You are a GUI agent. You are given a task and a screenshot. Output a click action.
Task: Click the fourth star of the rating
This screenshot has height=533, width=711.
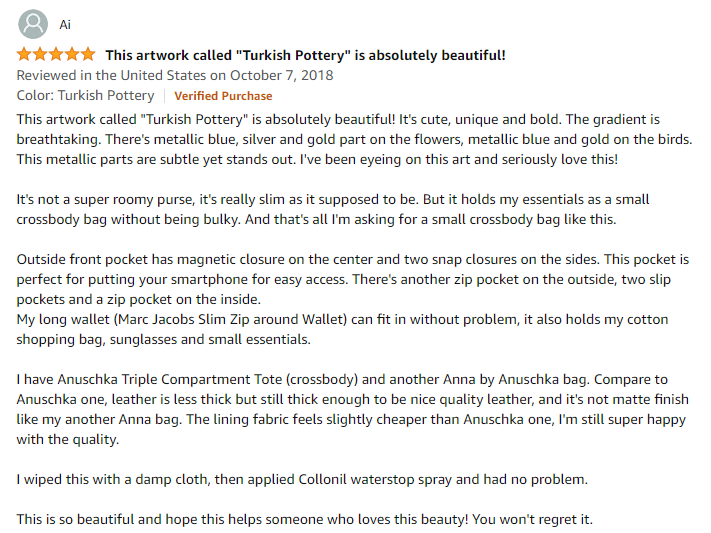72,55
